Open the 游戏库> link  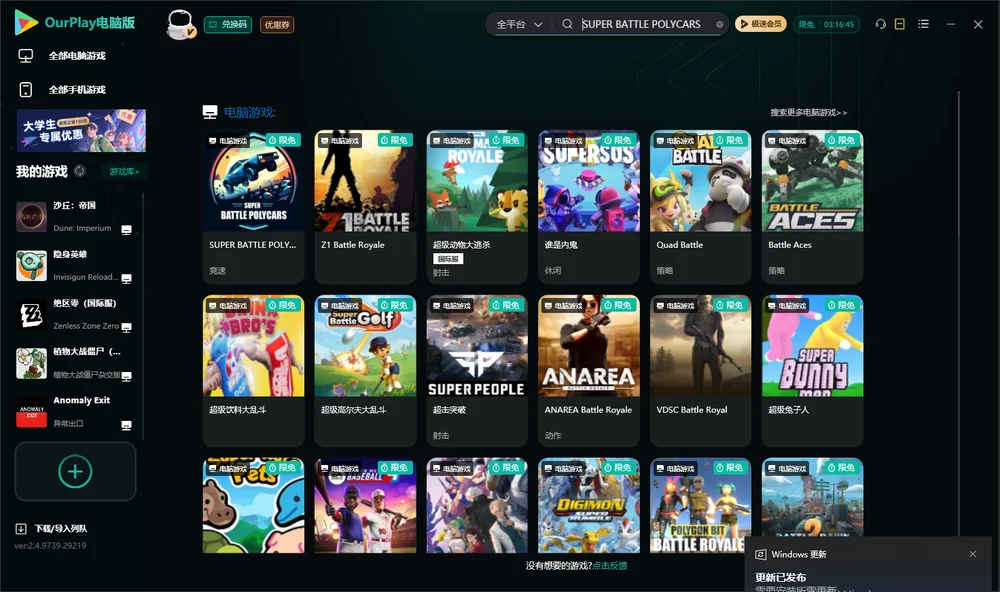pos(124,172)
